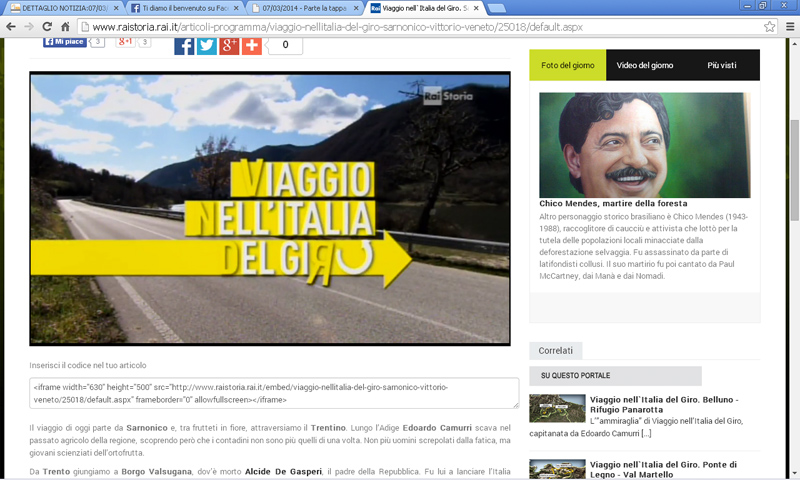Screen dimensions: 800x480
Task: Close the Viaggio nell'Italia del Giro tab
Action: [x=476, y=8]
